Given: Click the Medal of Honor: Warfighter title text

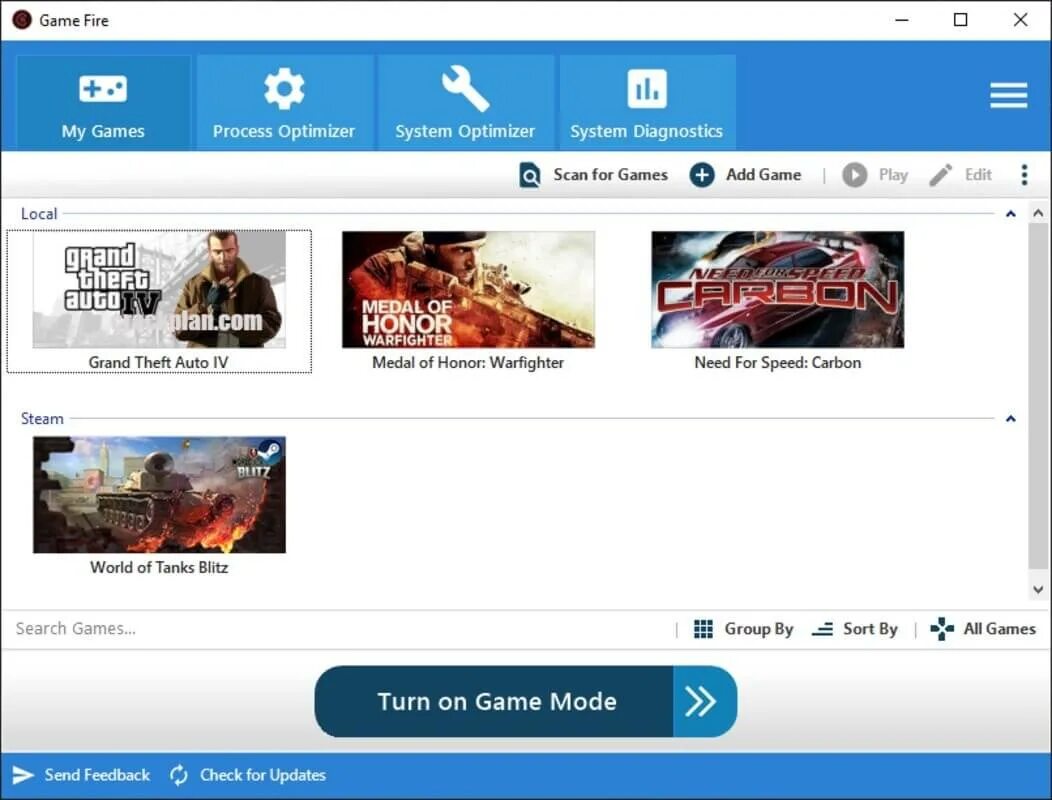Looking at the screenshot, I should 468,362.
